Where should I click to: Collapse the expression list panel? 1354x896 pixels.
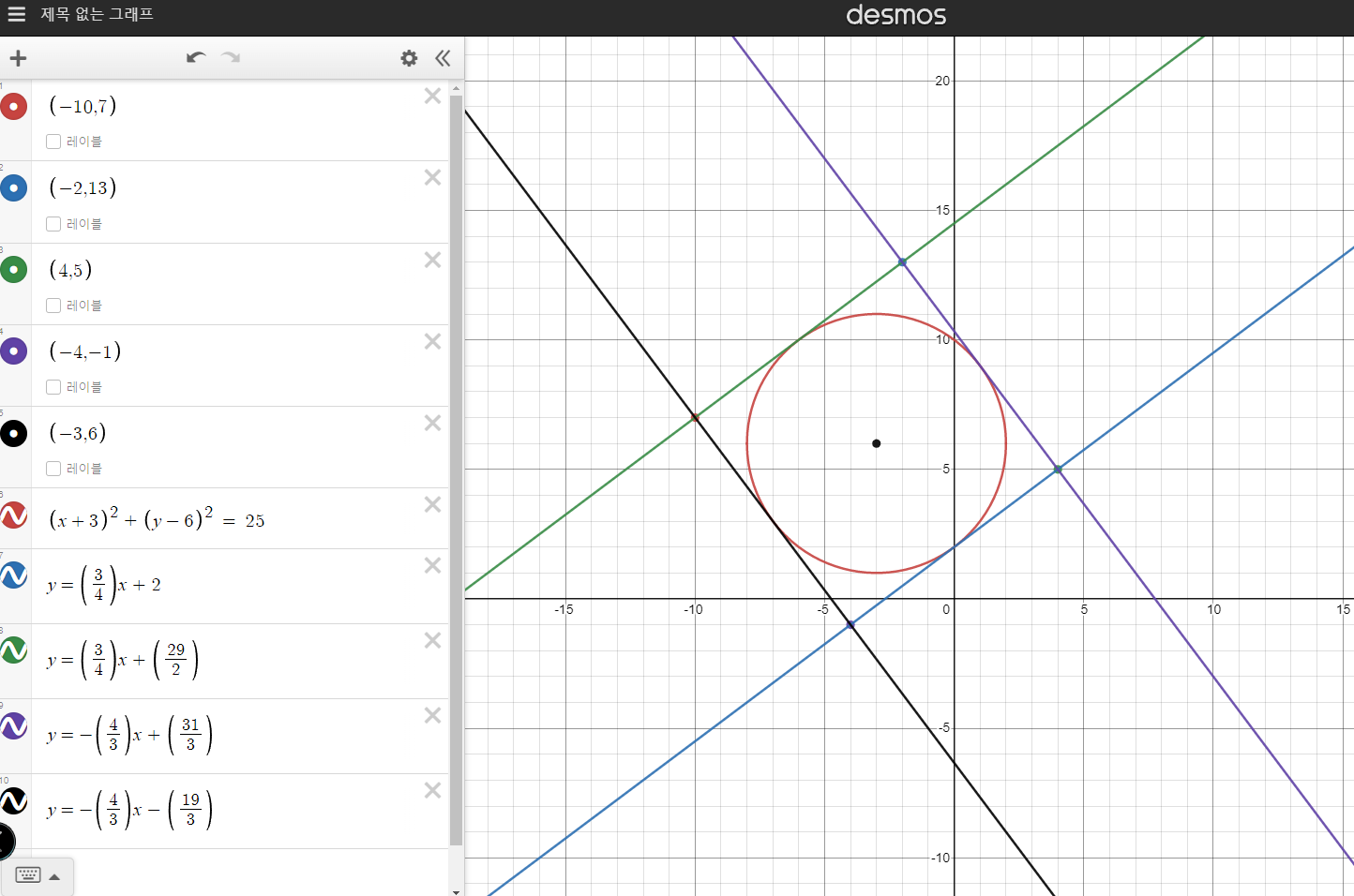pos(443,58)
